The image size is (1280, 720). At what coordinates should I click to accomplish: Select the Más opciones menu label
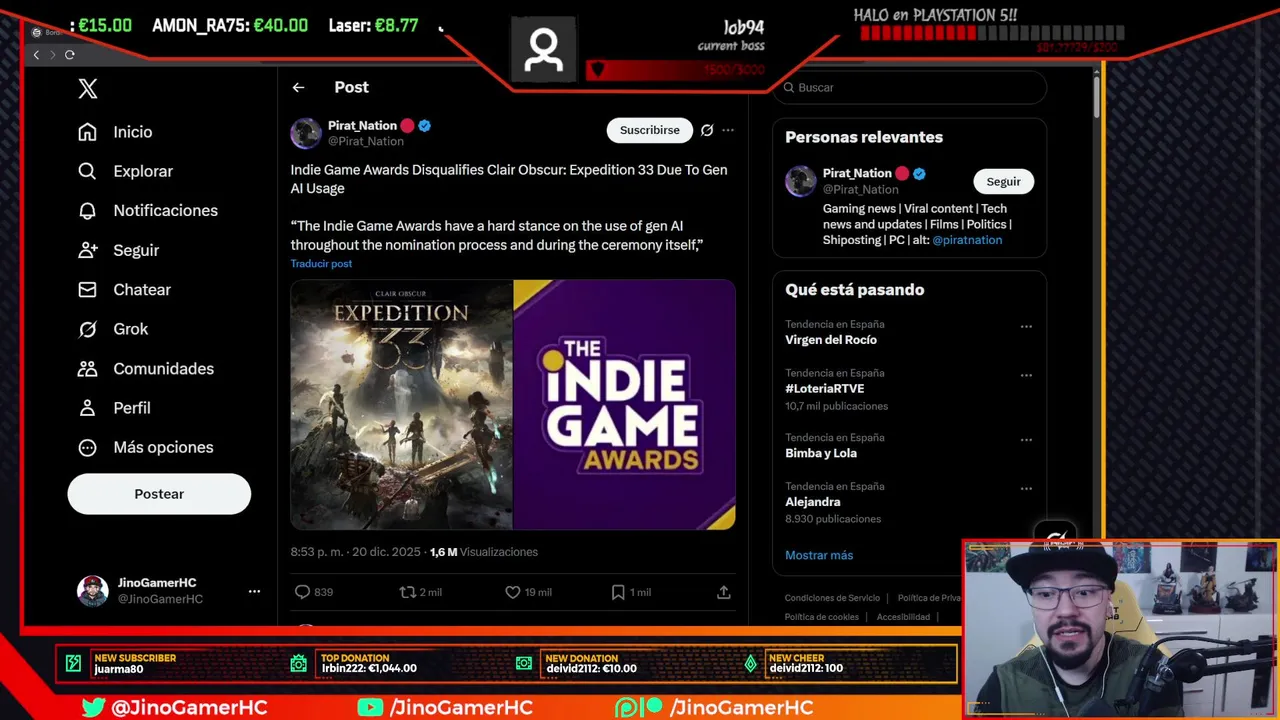pyautogui.click(x=163, y=447)
